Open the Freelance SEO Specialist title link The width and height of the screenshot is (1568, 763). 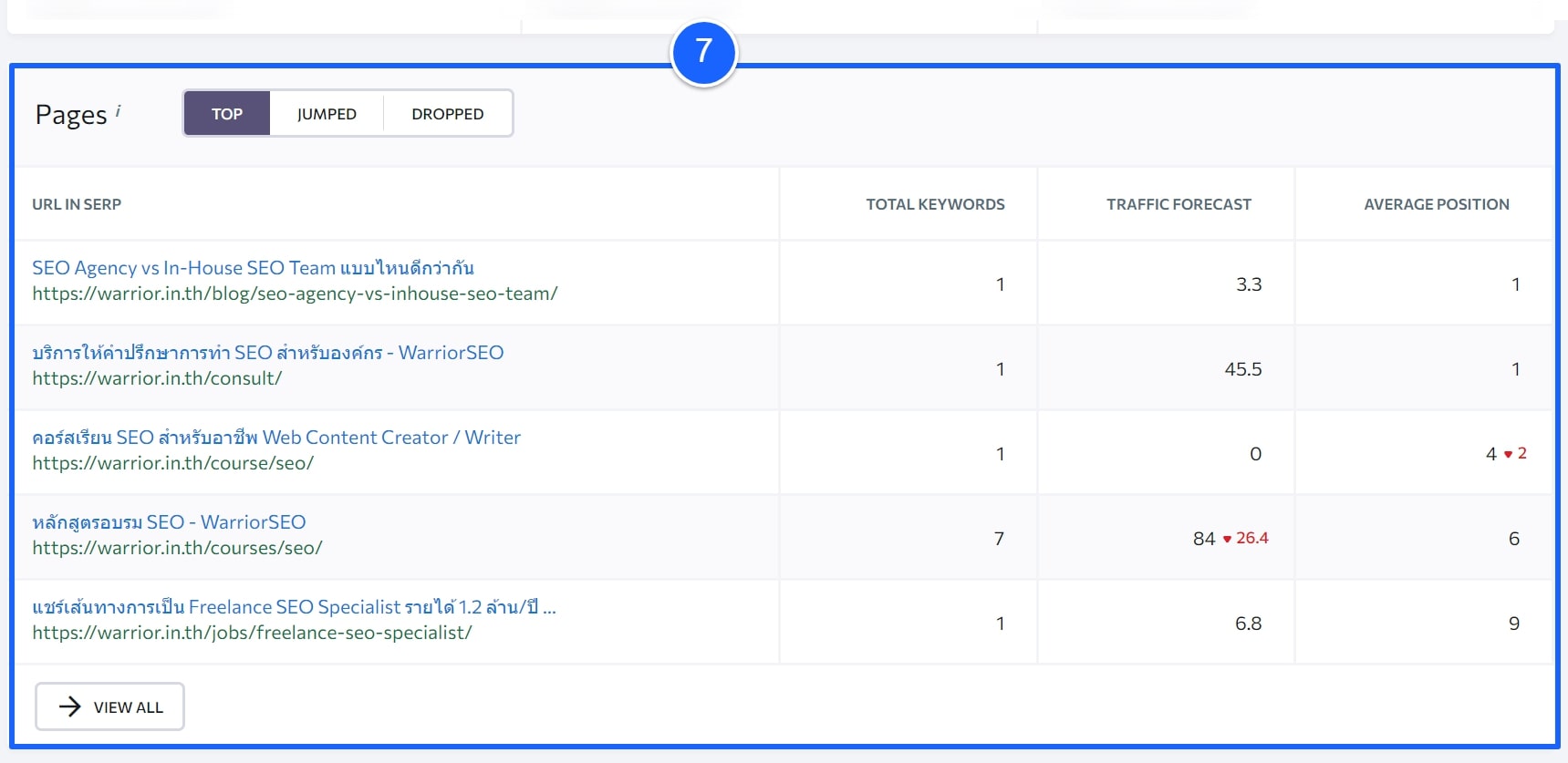(294, 607)
